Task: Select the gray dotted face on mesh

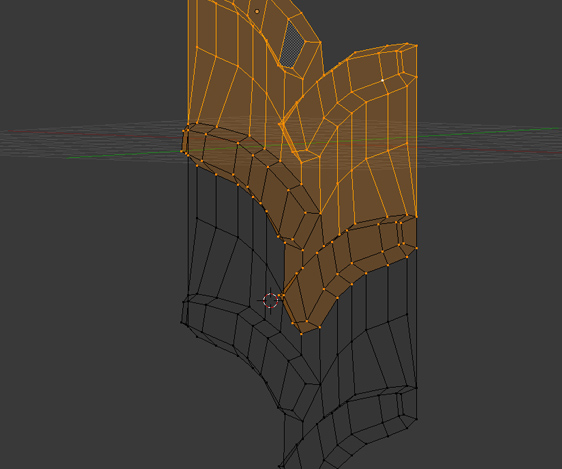Action: tap(292, 44)
